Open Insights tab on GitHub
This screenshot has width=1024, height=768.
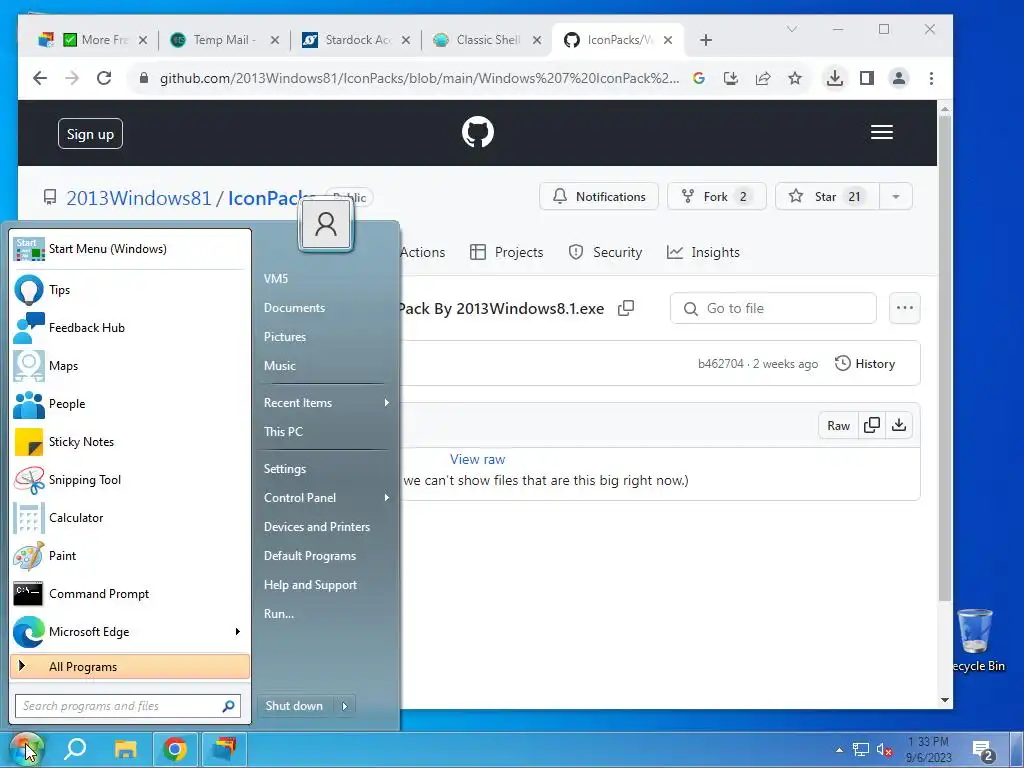coord(703,252)
